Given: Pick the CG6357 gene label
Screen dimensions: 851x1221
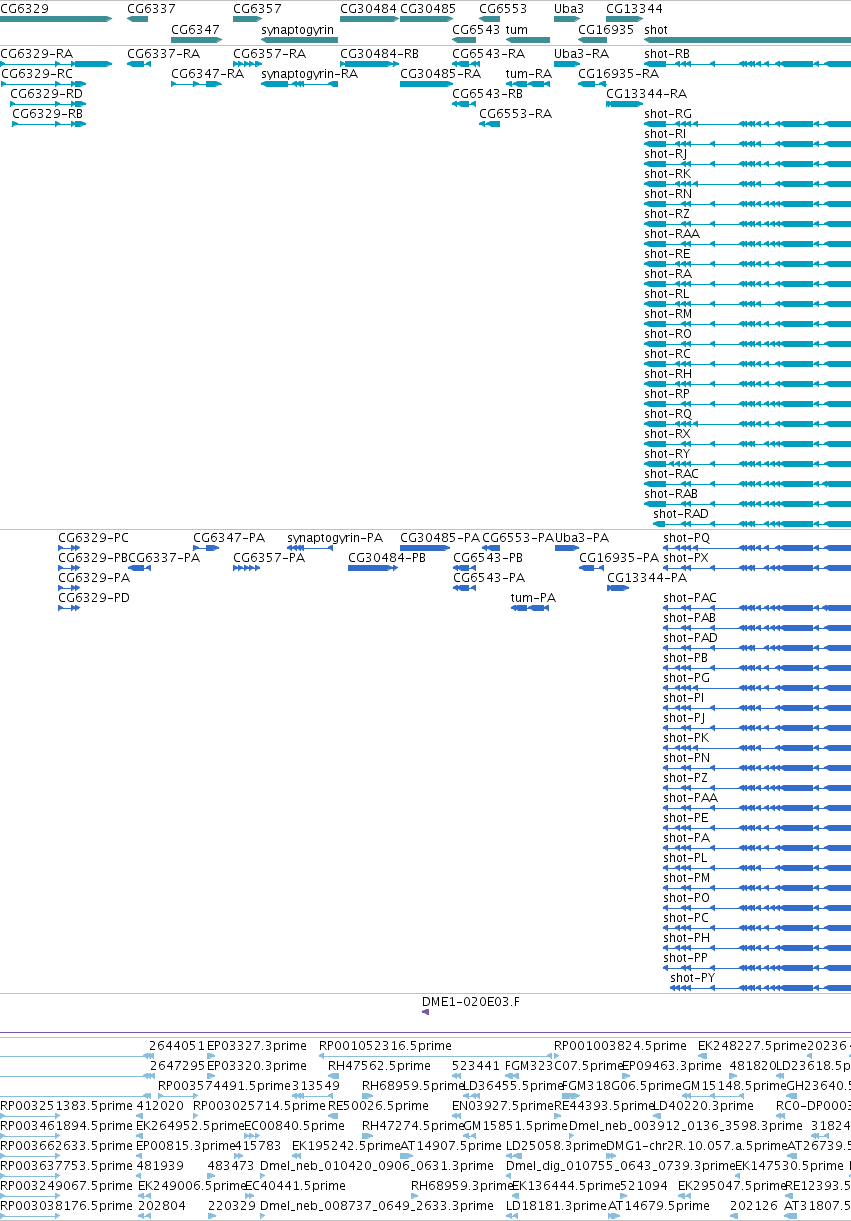Looking at the screenshot, I should [257, 8].
